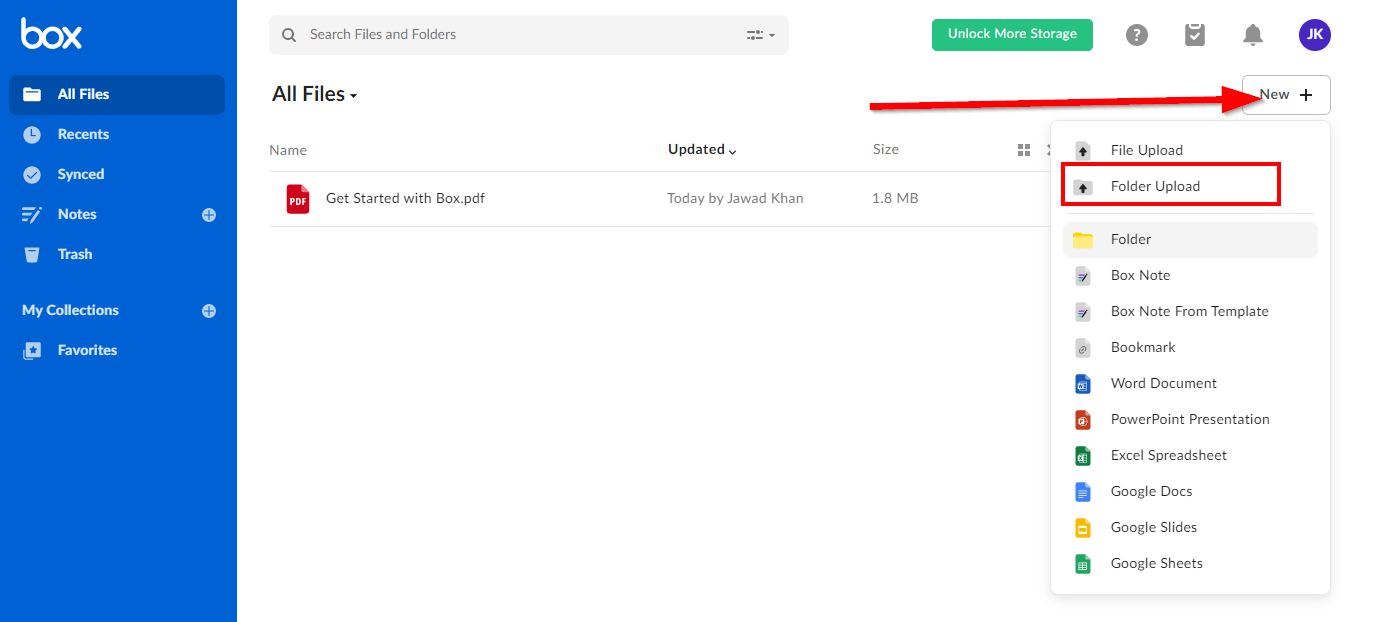1379x622 pixels.
Task: Open Recents in sidebar
Action: click(117, 135)
